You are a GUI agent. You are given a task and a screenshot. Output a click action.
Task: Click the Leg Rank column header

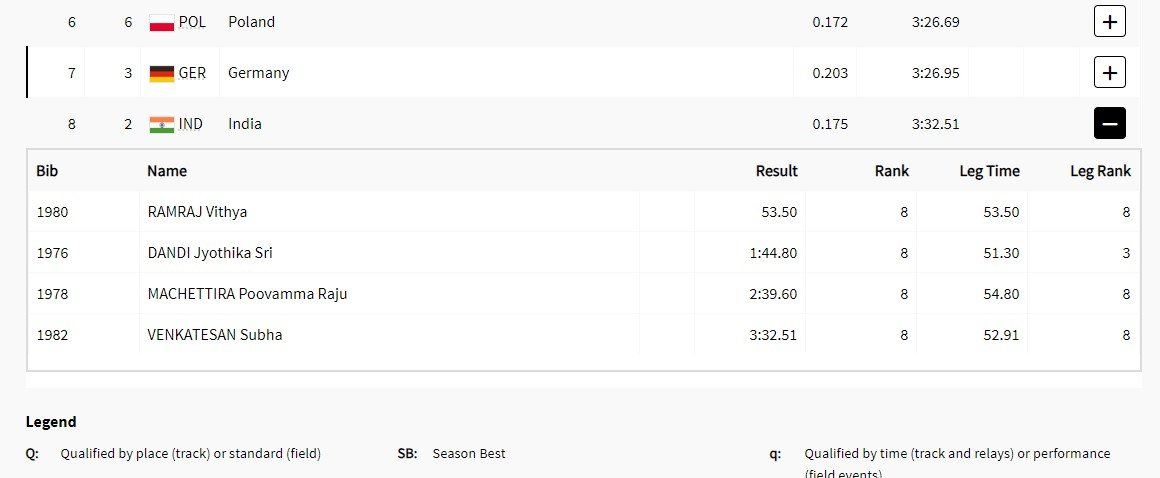point(1100,171)
